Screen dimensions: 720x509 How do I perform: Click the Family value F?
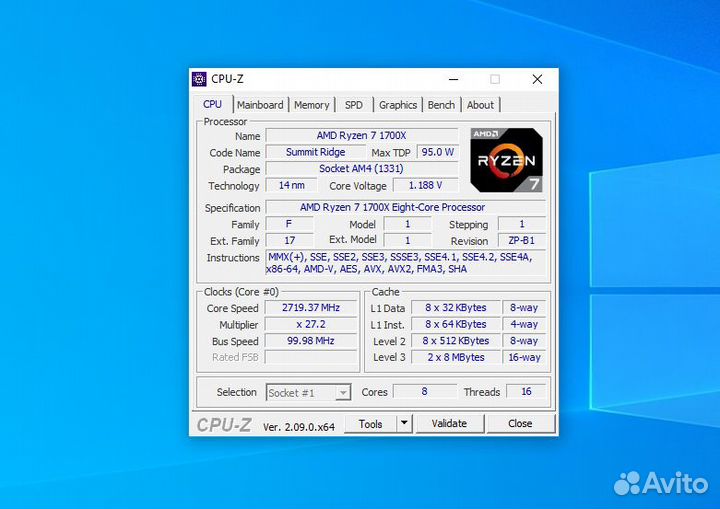(289, 224)
